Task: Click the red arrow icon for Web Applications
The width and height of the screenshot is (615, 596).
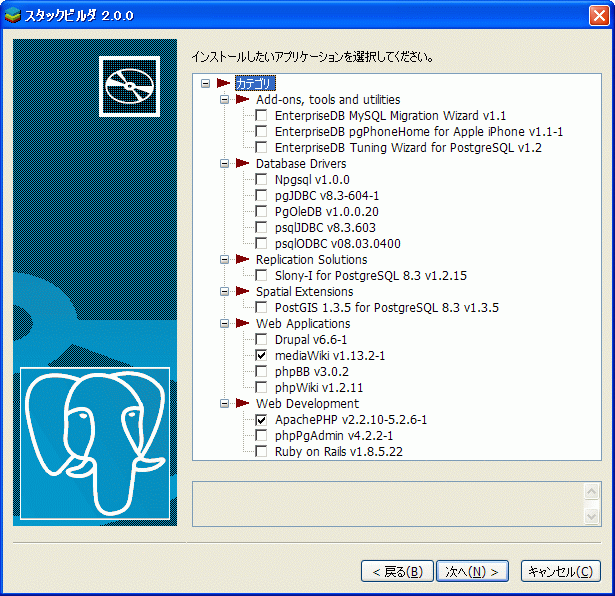Action: [242, 323]
